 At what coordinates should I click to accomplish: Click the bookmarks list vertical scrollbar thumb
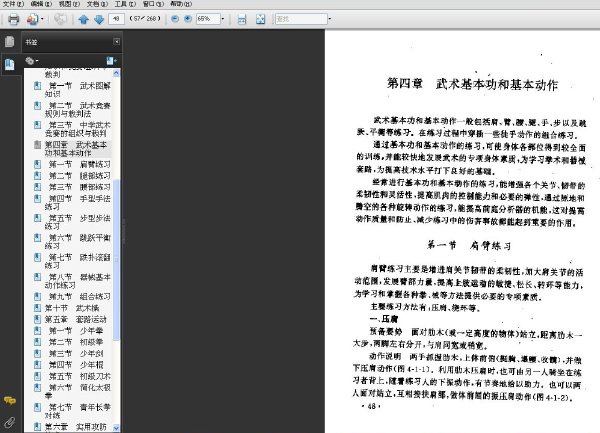coord(116,259)
